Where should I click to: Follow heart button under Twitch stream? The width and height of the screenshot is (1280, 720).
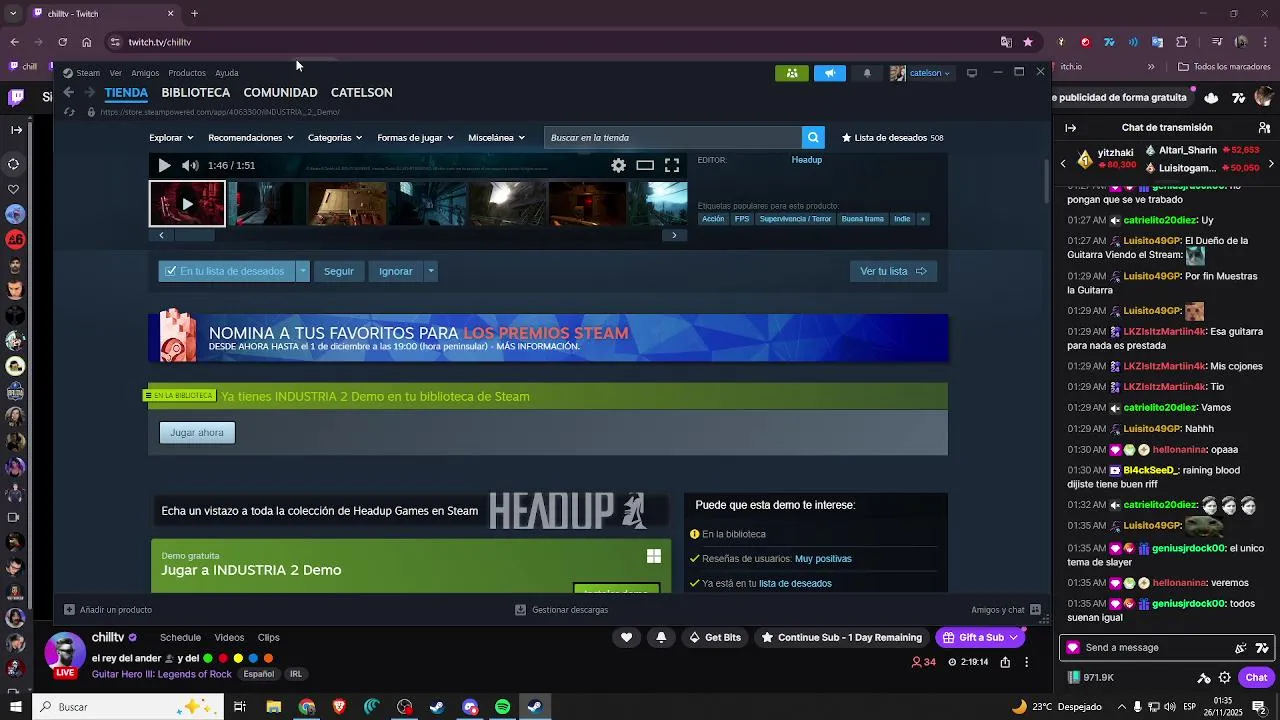click(x=627, y=637)
